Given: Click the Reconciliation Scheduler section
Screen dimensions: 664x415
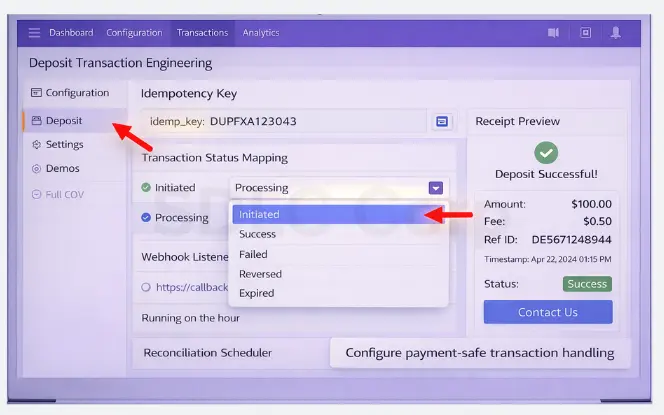Looking at the screenshot, I should coord(208,353).
